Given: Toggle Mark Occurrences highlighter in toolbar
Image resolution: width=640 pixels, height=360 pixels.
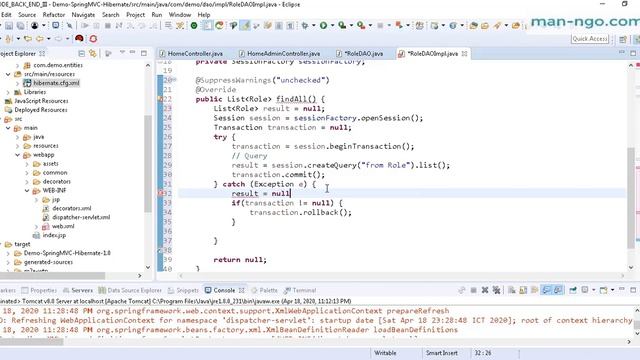Looking at the screenshot, I should (x=245, y=26).
